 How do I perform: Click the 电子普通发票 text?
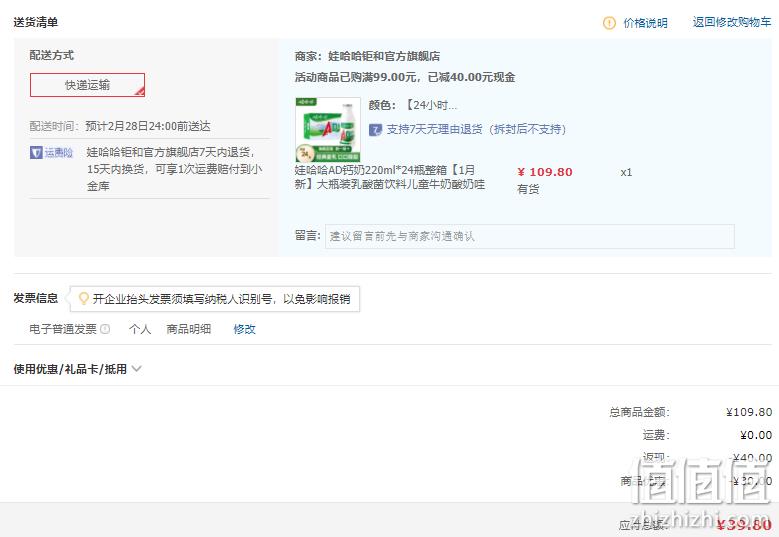pos(63,329)
